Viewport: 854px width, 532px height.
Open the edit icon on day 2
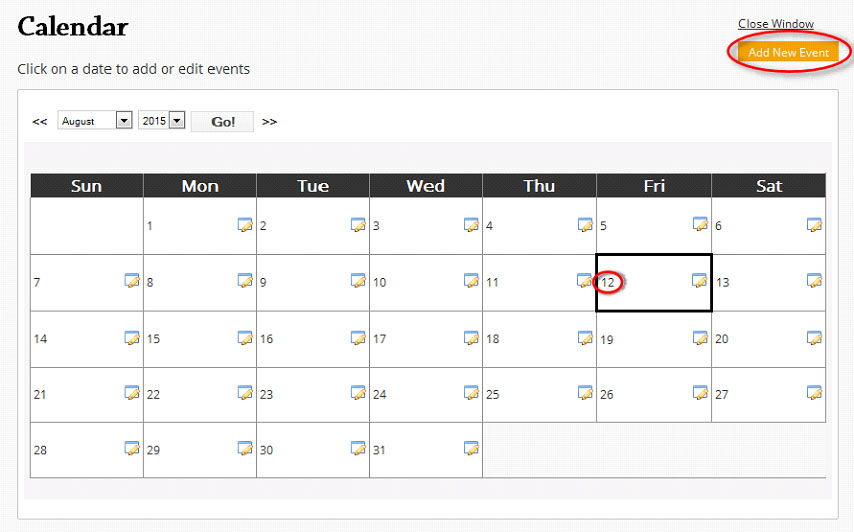click(358, 224)
